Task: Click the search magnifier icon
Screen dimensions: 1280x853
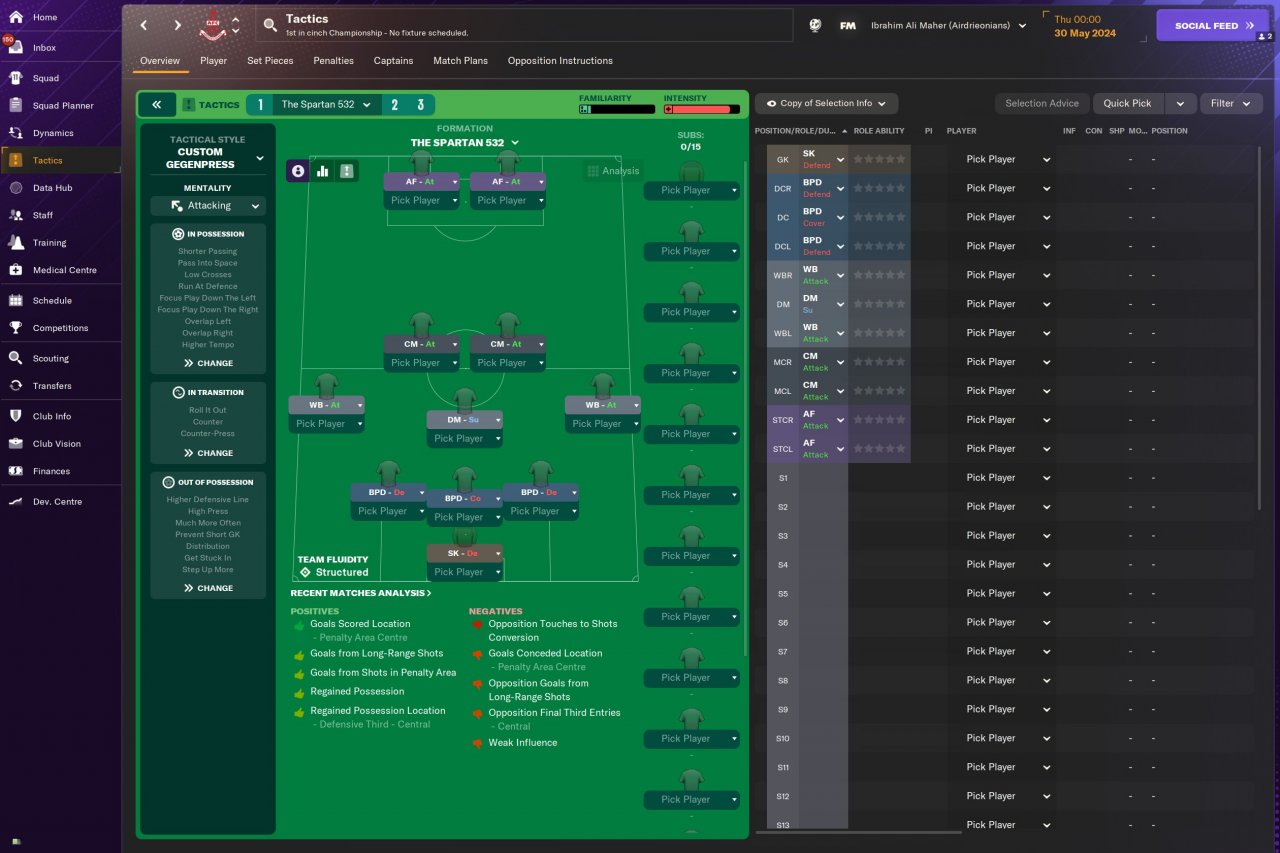Action: coord(270,25)
